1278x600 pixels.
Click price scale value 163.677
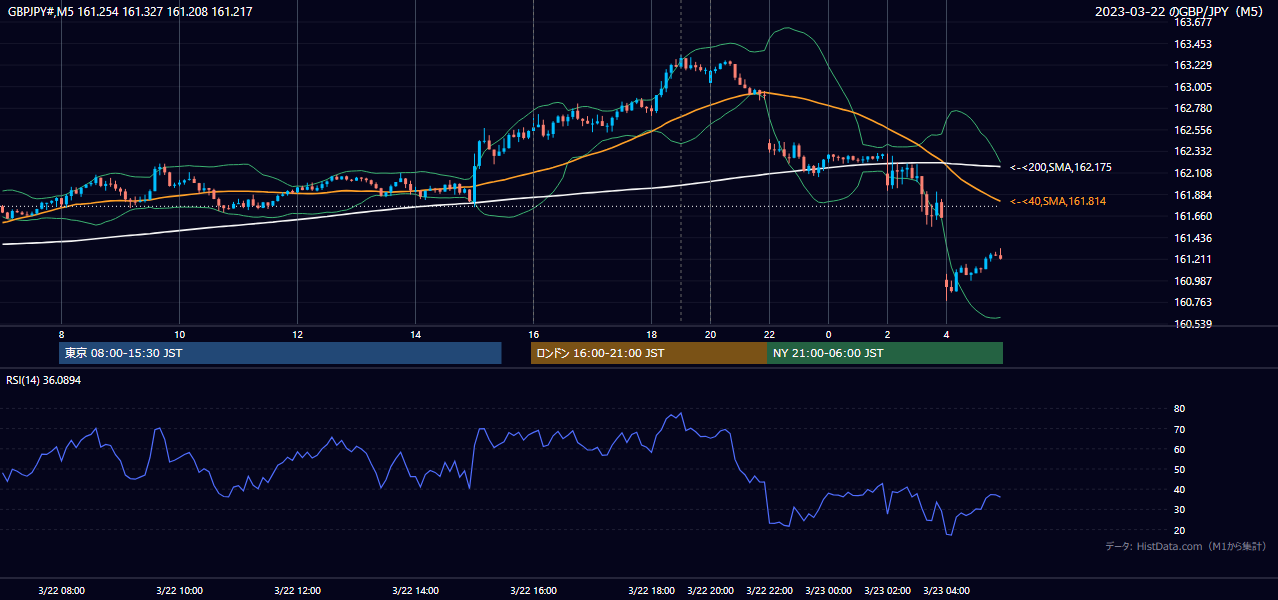1192,22
